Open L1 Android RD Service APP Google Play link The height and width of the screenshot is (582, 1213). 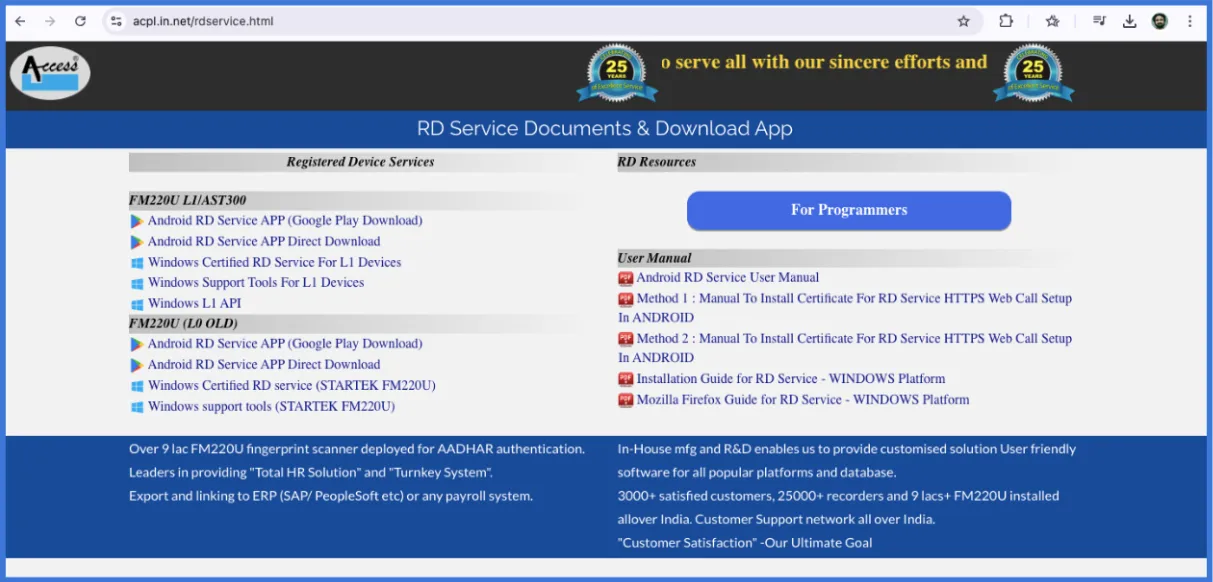click(x=285, y=221)
